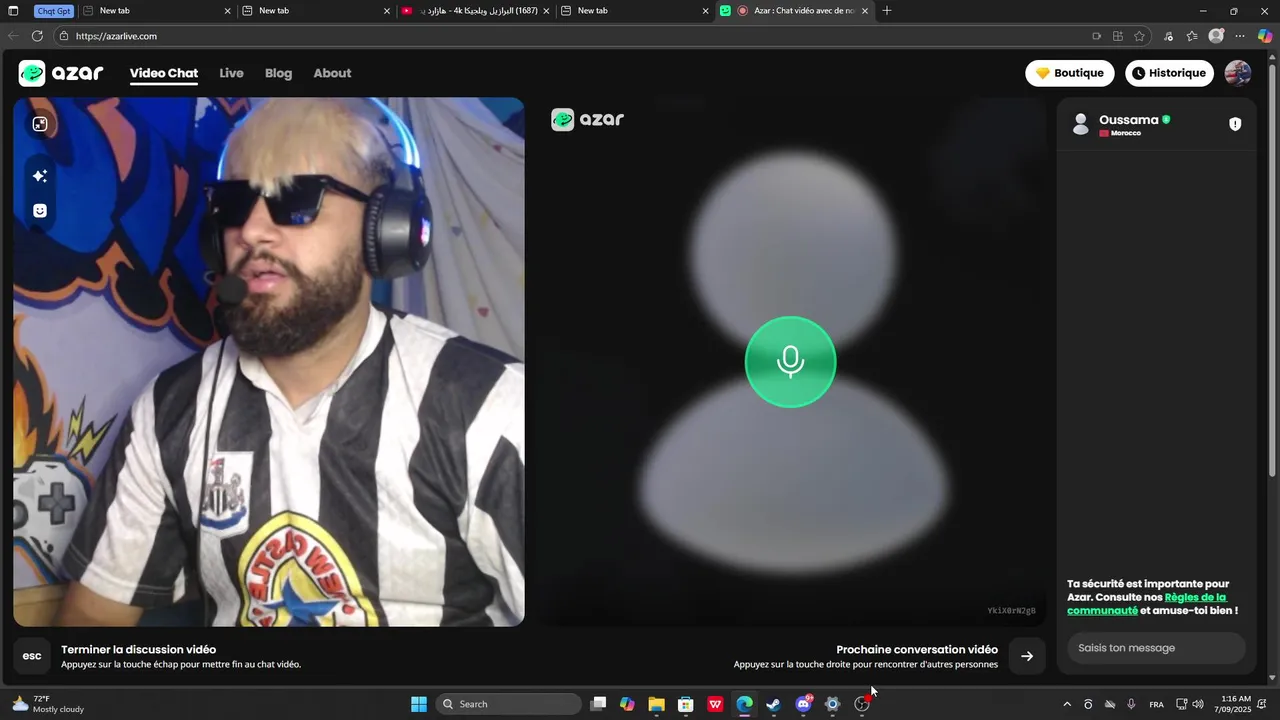Click the name Oussama in the chat panel

click(x=1128, y=120)
